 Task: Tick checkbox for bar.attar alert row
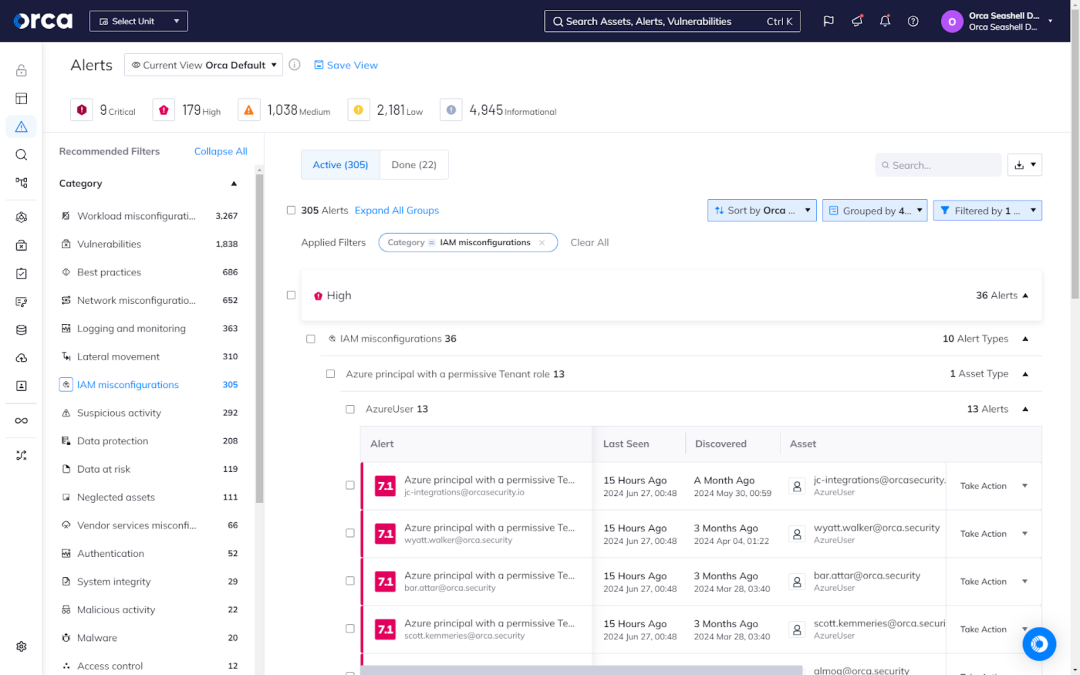(x=350, y=581)
